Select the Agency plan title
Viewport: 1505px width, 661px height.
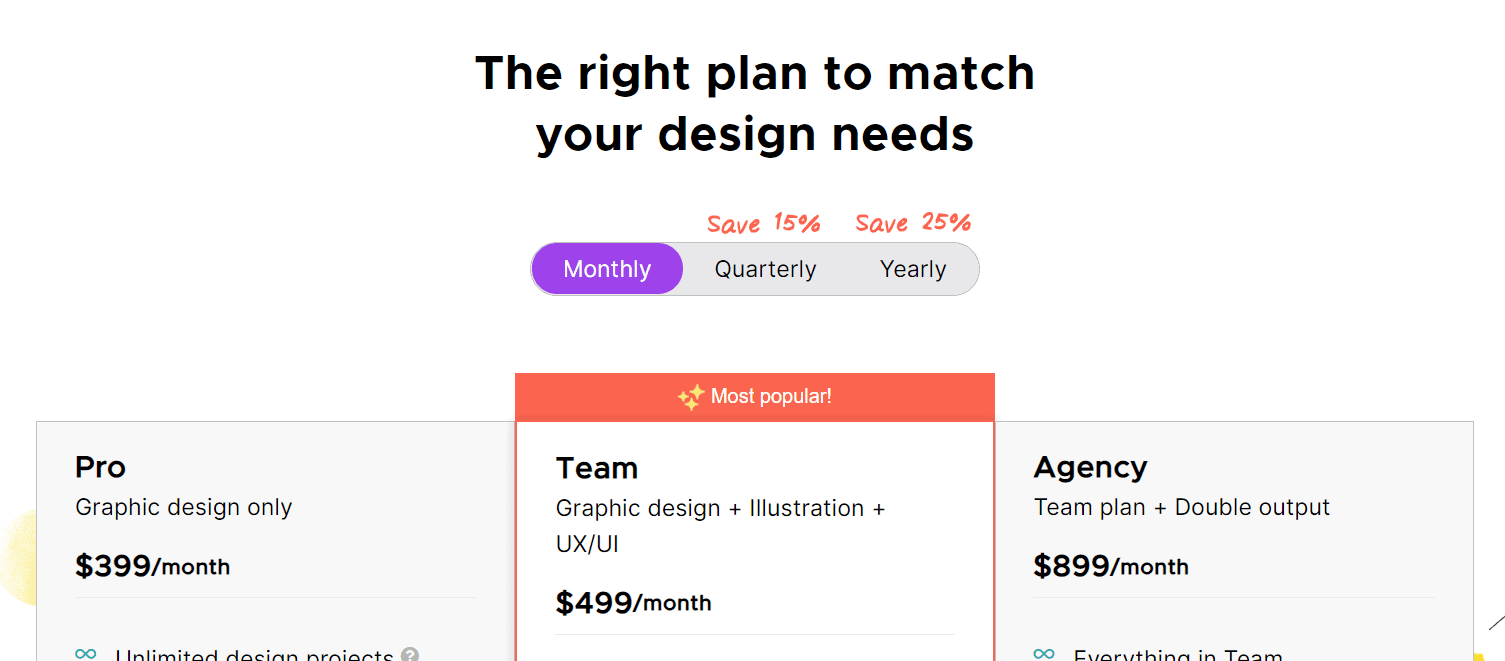tap(1090, 468)
